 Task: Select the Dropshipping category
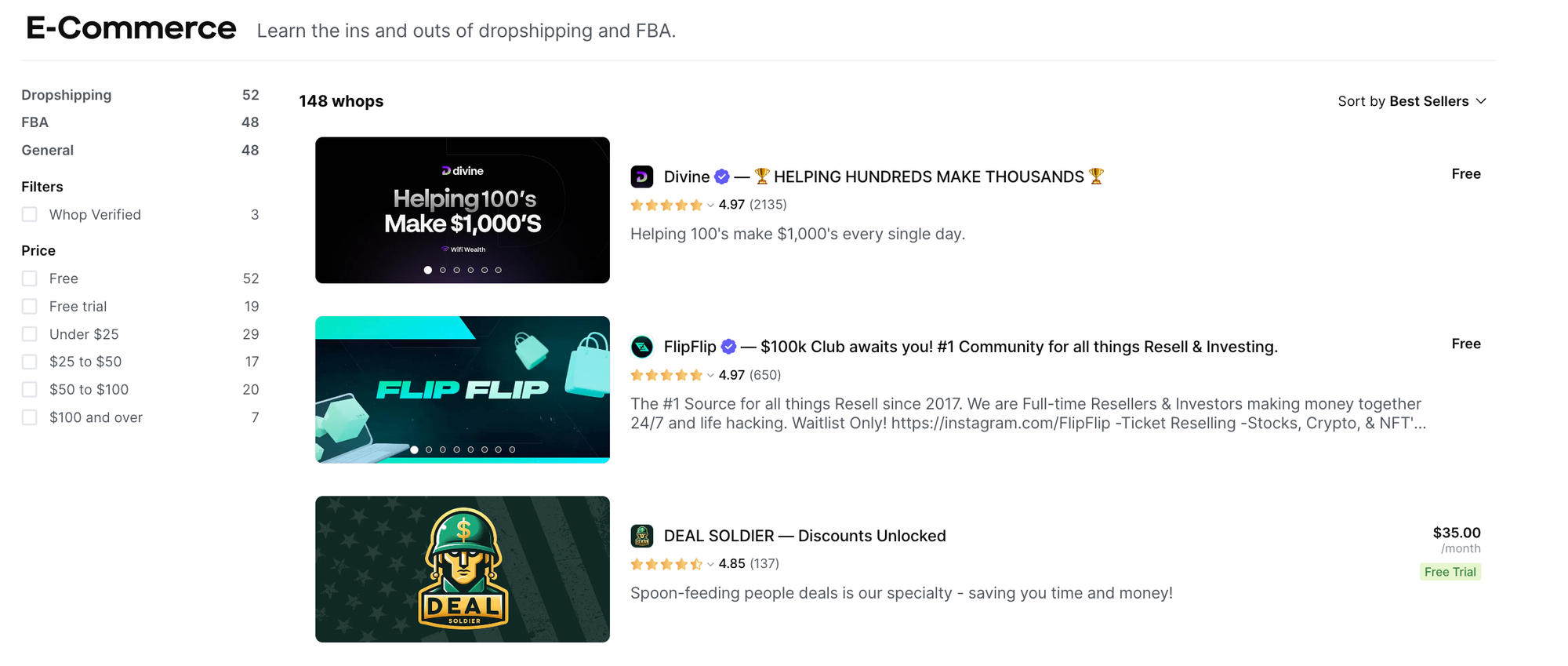[67, 95]
